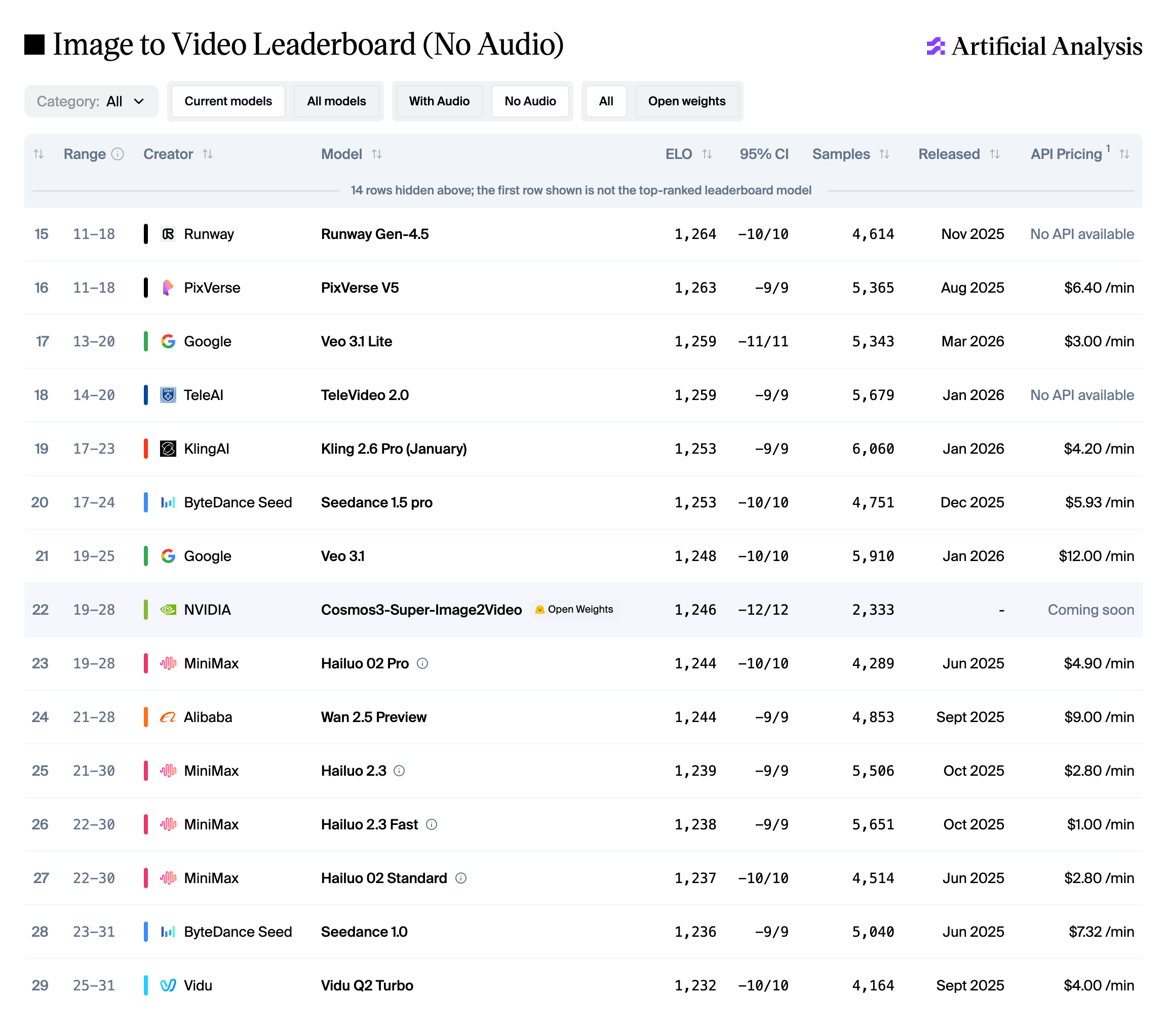Click the Alibaba creator logo icon
The height and width of the screenshot is (1036, 1167).
[x=168, y=717]
